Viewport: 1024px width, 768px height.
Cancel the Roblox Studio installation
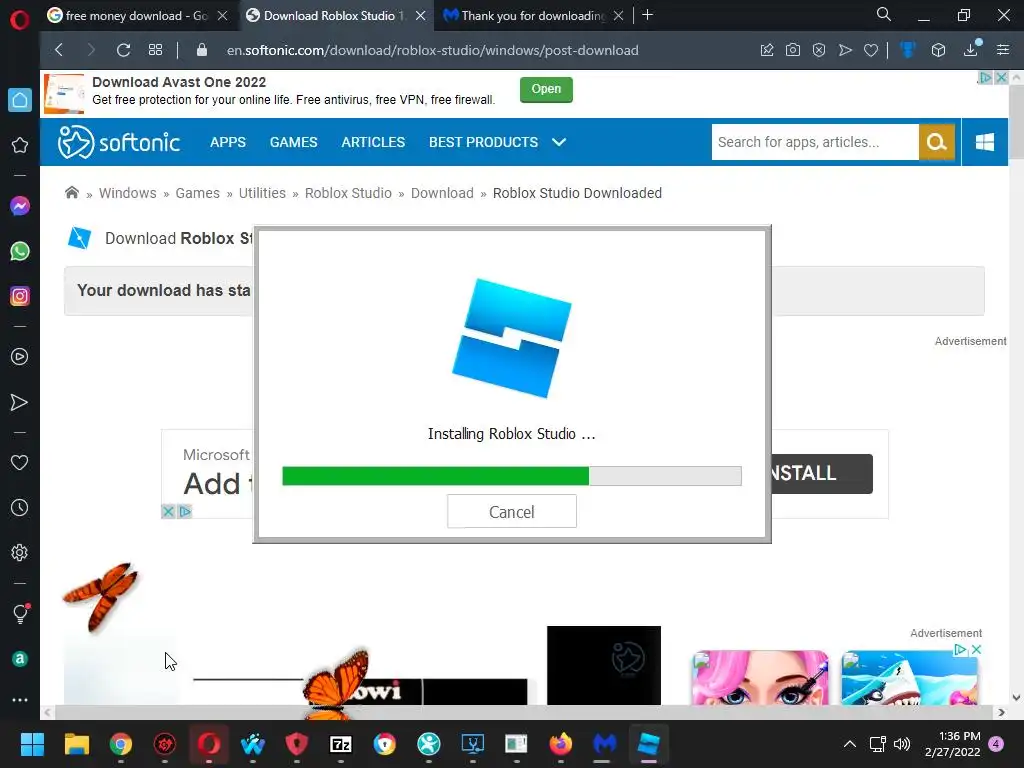[x=511, y=511]
